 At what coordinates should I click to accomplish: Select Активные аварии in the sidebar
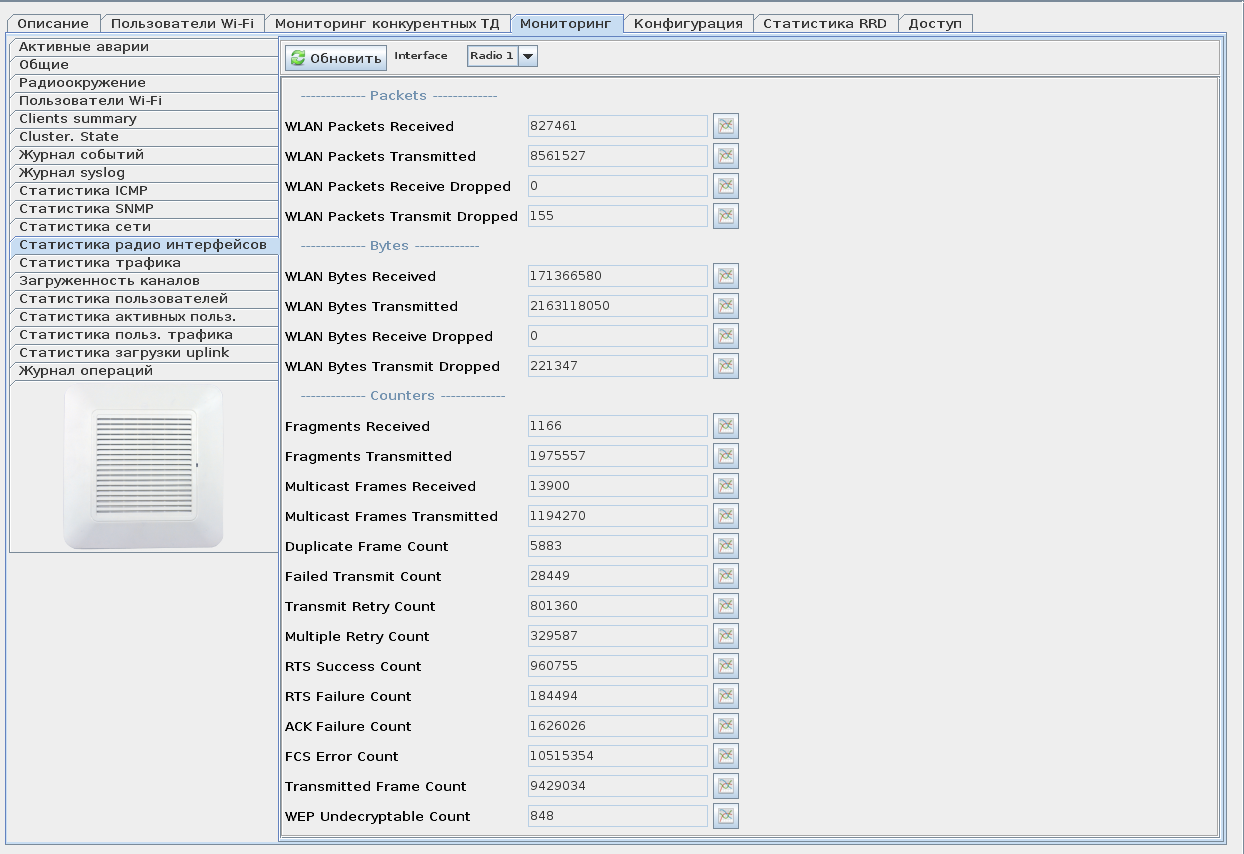pyautogui.click(x=84, y=47)
